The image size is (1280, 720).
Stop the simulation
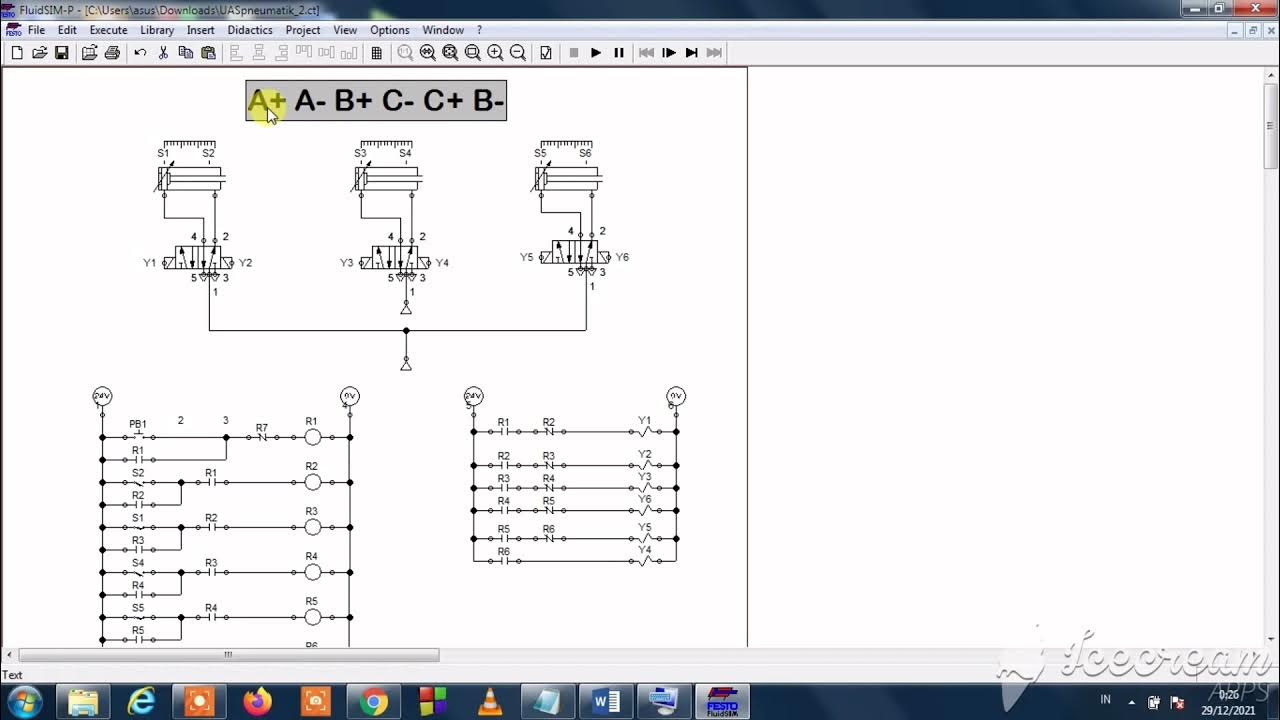point(574,53)
